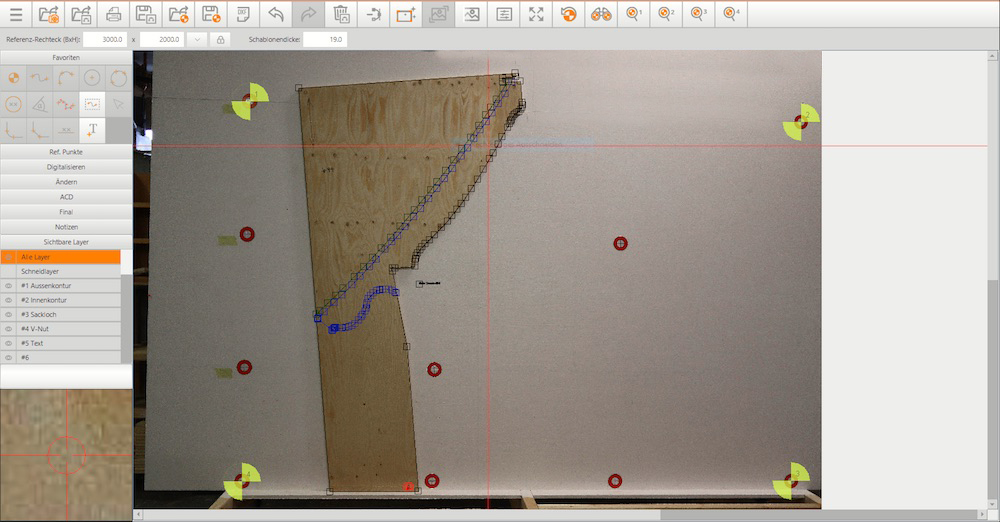Toggle the reference rectangle lock button

pyautogui.click(x=220, y=39)
